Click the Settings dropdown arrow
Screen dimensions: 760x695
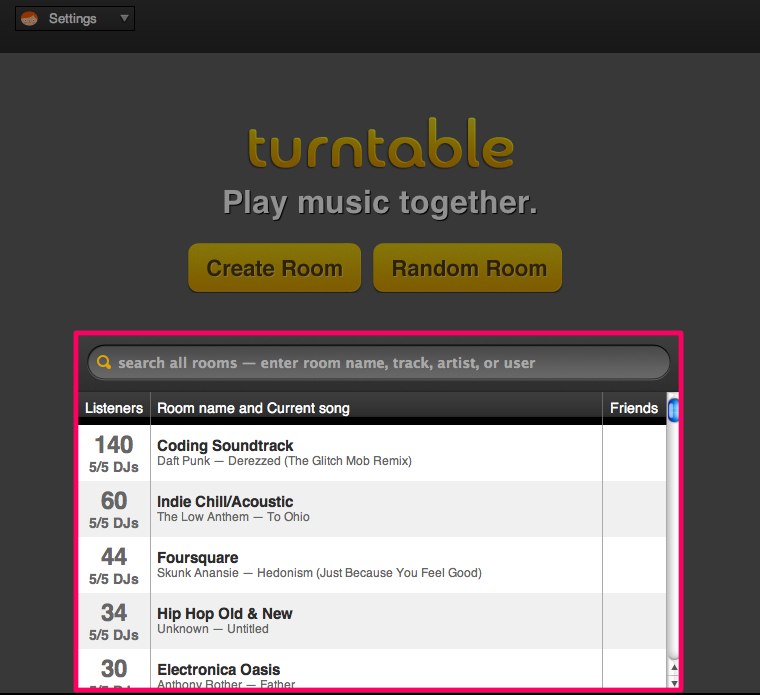click(x=125, y=18)
